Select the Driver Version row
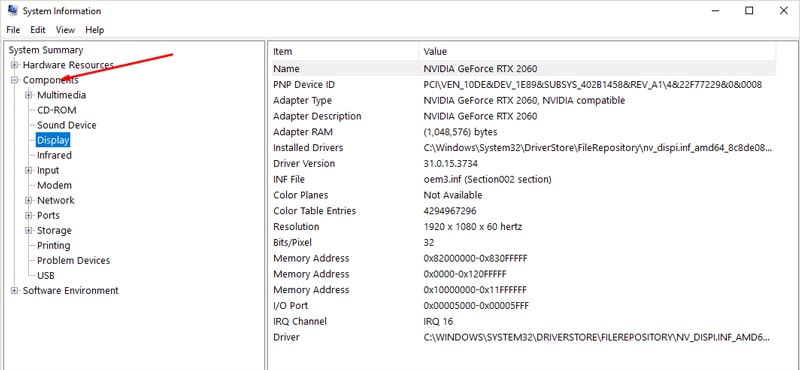800x370 pixels. pos(522,163)
